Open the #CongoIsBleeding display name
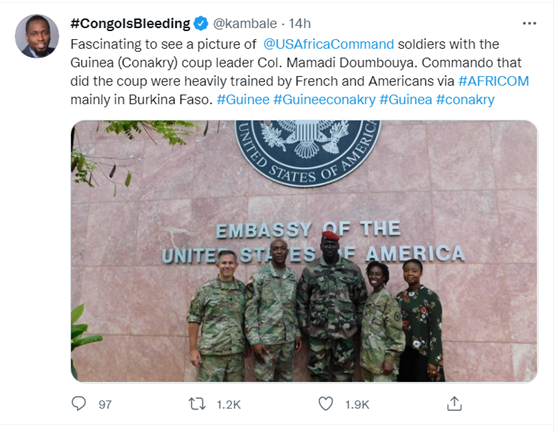The image size is (554, 433). coord(130,24)
